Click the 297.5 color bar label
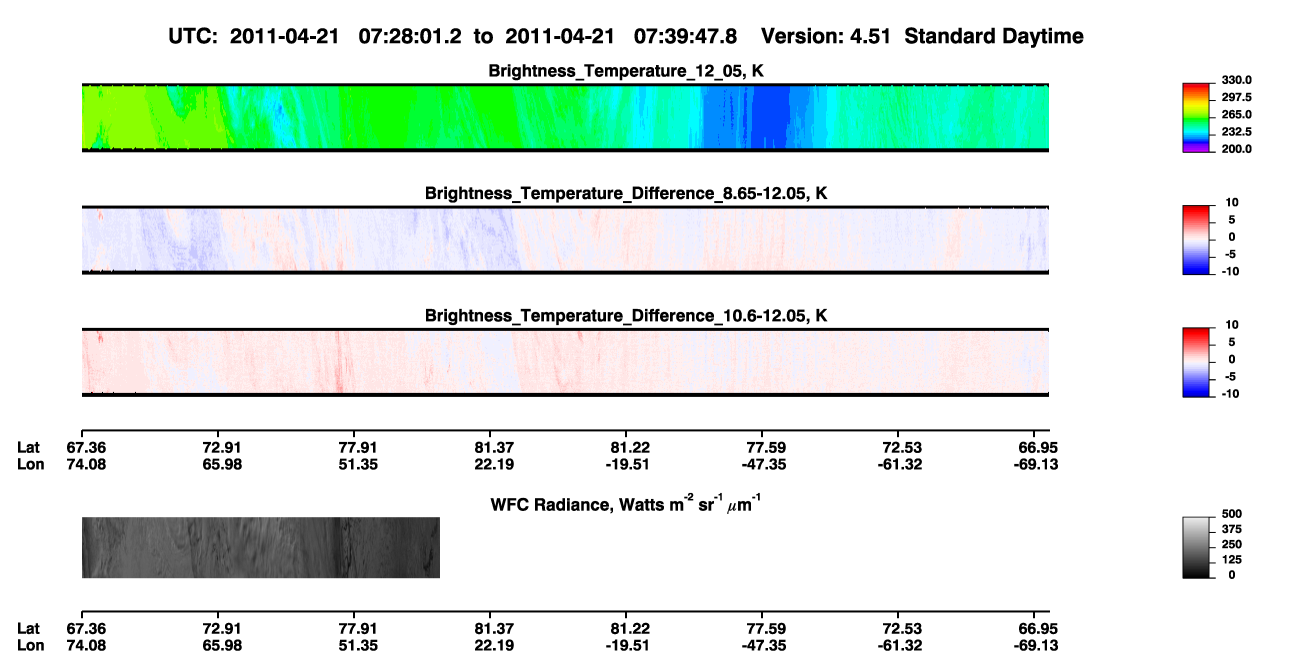 point(1236,98)
